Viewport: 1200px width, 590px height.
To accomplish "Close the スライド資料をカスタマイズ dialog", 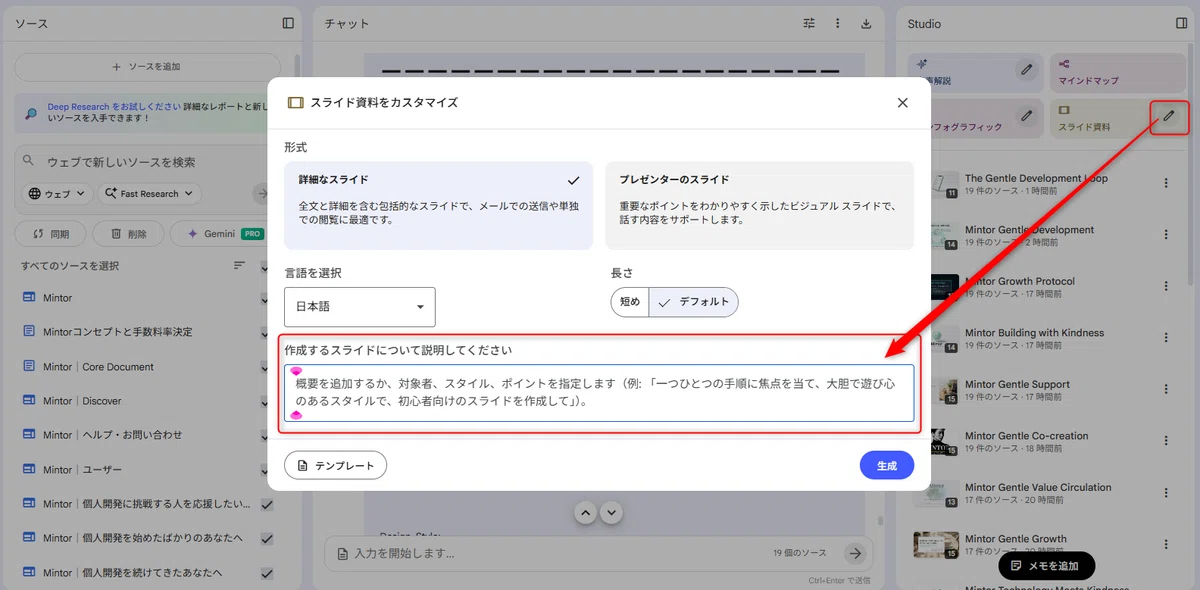I will [x=902, y=102].
